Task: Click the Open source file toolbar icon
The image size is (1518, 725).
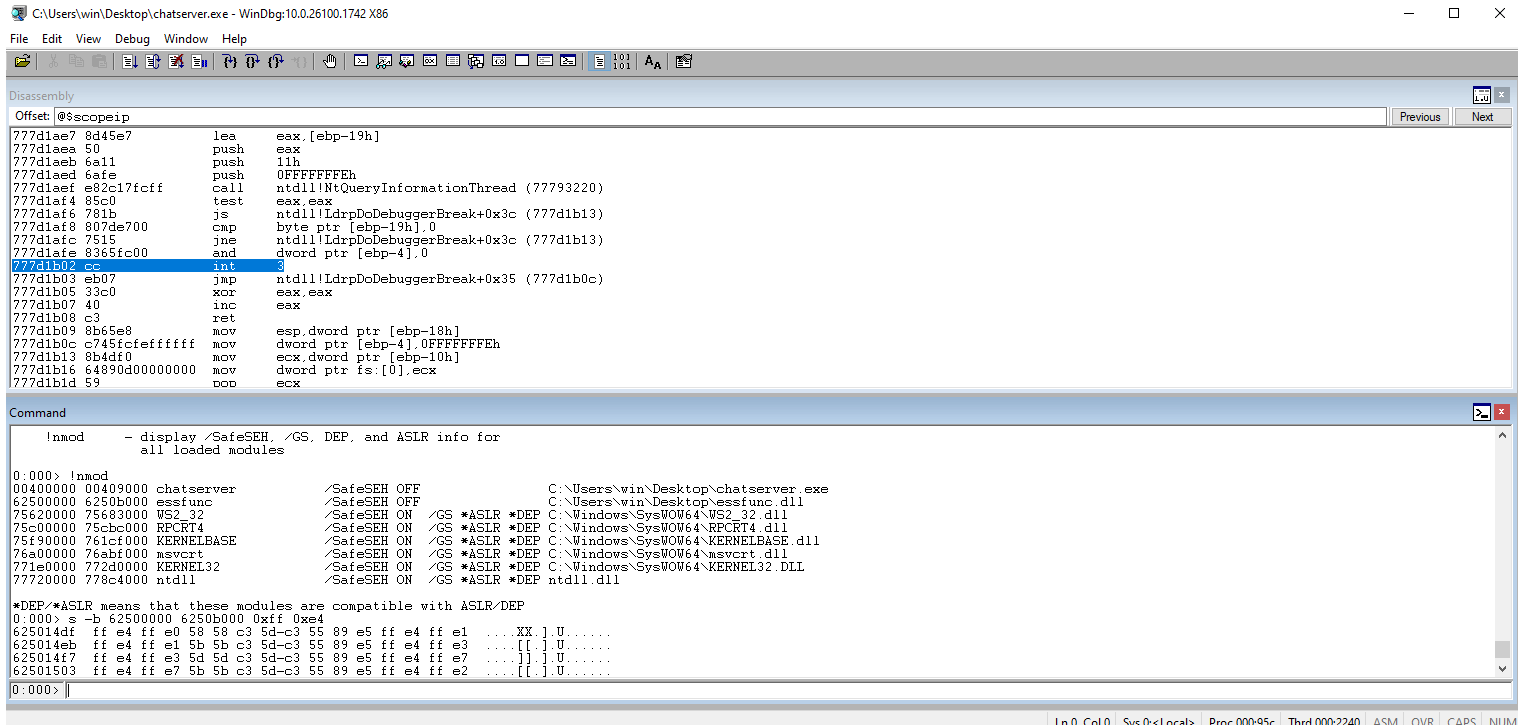Action: coord(22,62)
